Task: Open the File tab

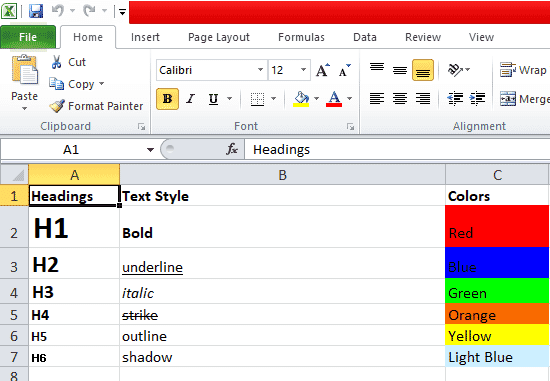Action: tap(28, 37)
